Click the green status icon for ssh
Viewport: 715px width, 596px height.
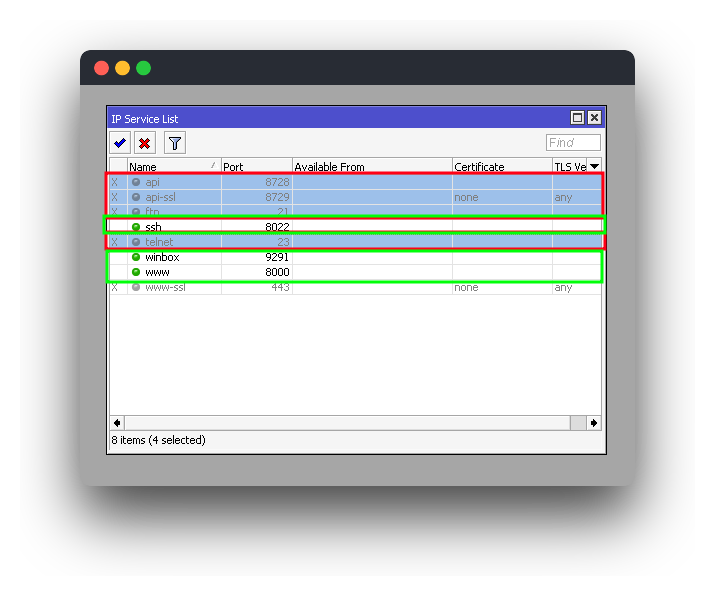pyautogui.click(x=136, y=227)
